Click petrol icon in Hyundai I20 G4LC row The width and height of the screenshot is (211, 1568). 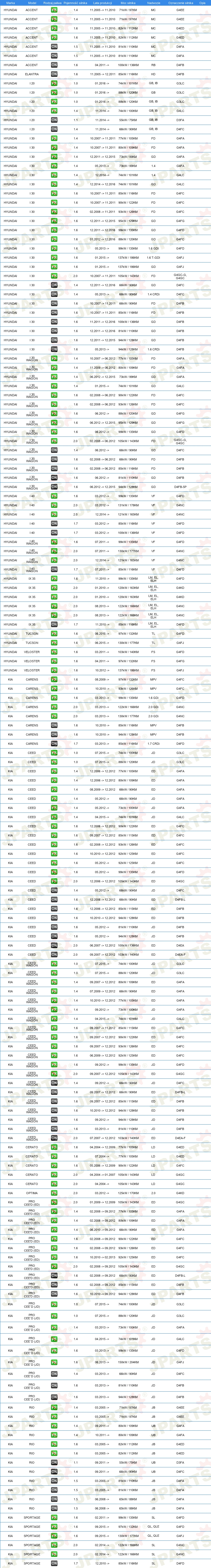point(54,111)
